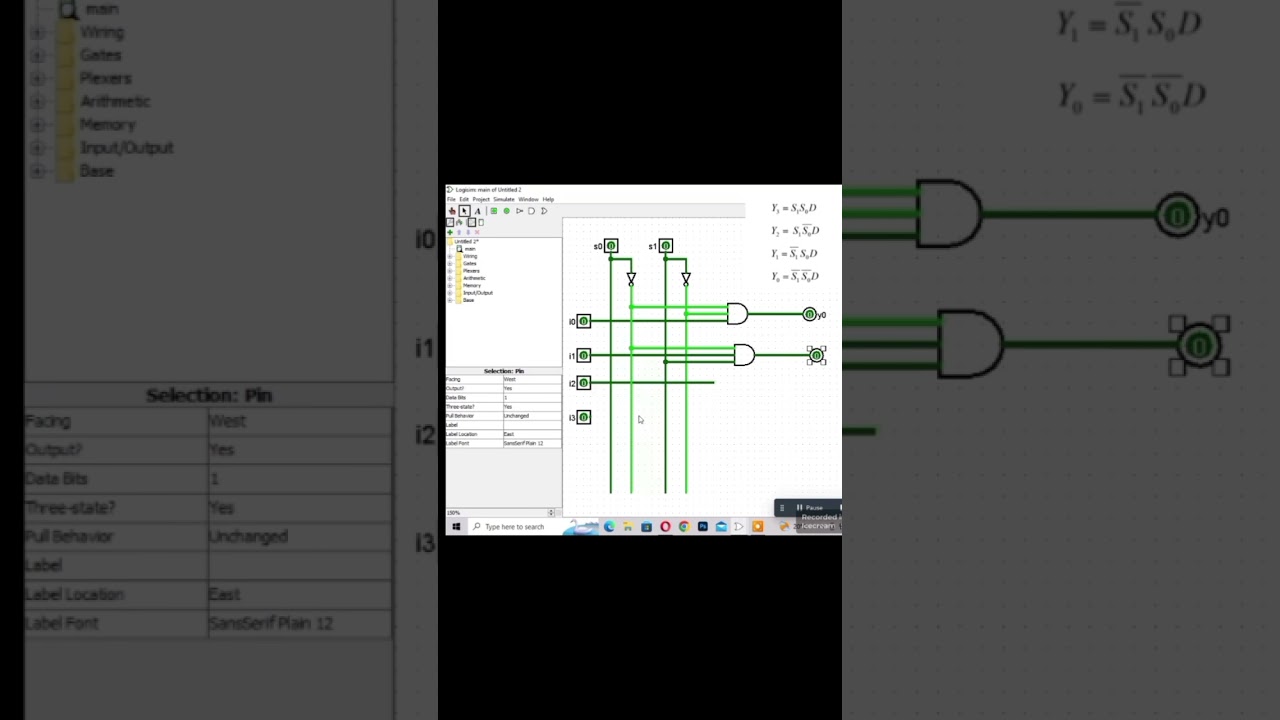The height and width of the screenshot is (720, 1280).
Task: Expand the Gates library folder
Action: tap(450, 263)
